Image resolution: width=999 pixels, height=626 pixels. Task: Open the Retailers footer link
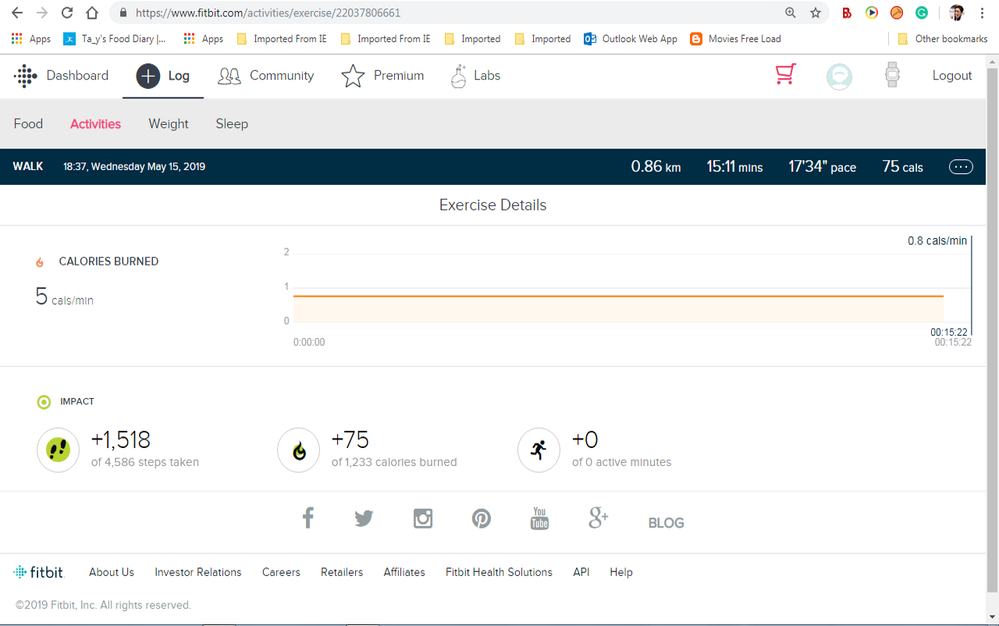(341, 572)
